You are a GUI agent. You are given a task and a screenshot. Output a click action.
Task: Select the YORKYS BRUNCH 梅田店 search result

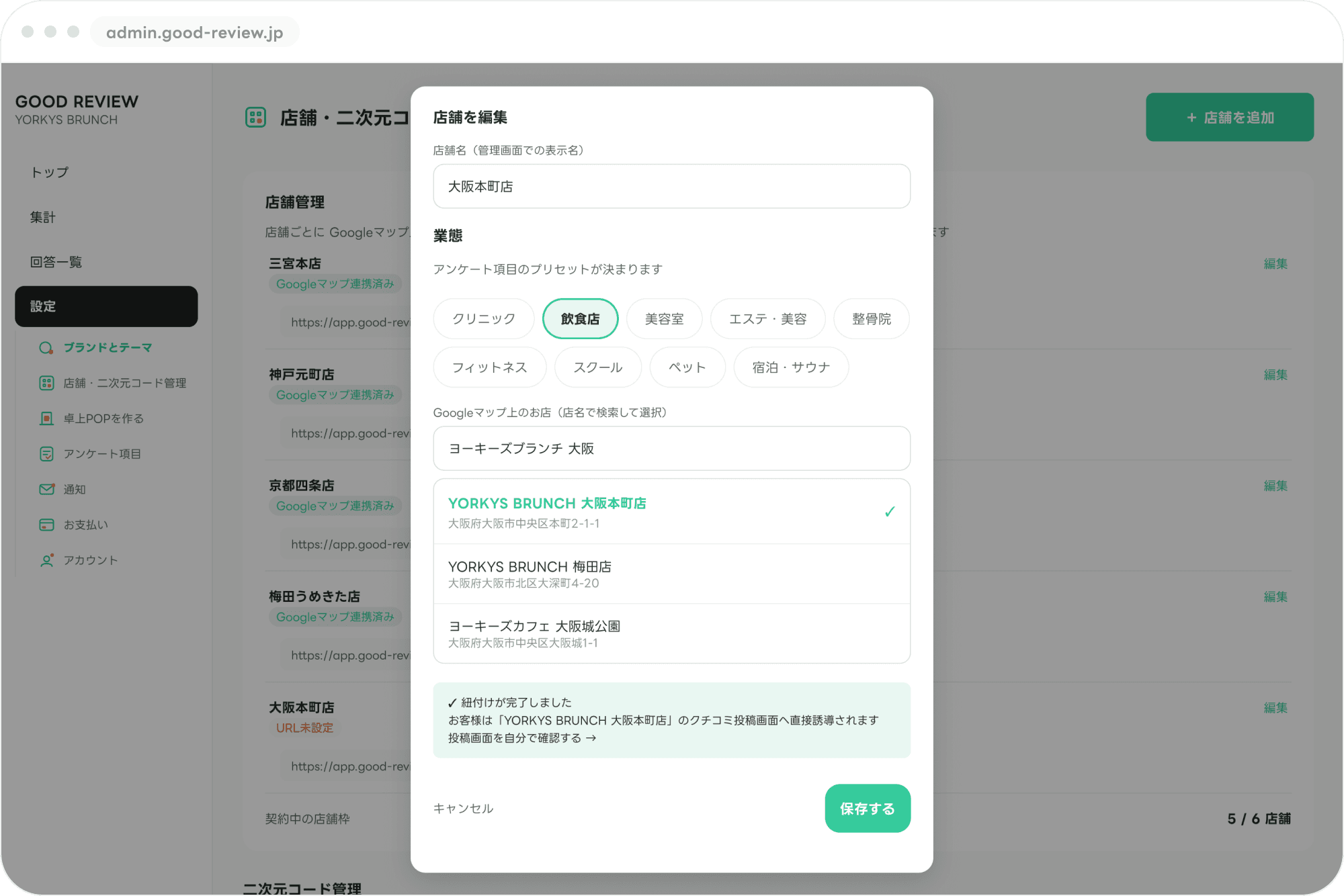672,574
